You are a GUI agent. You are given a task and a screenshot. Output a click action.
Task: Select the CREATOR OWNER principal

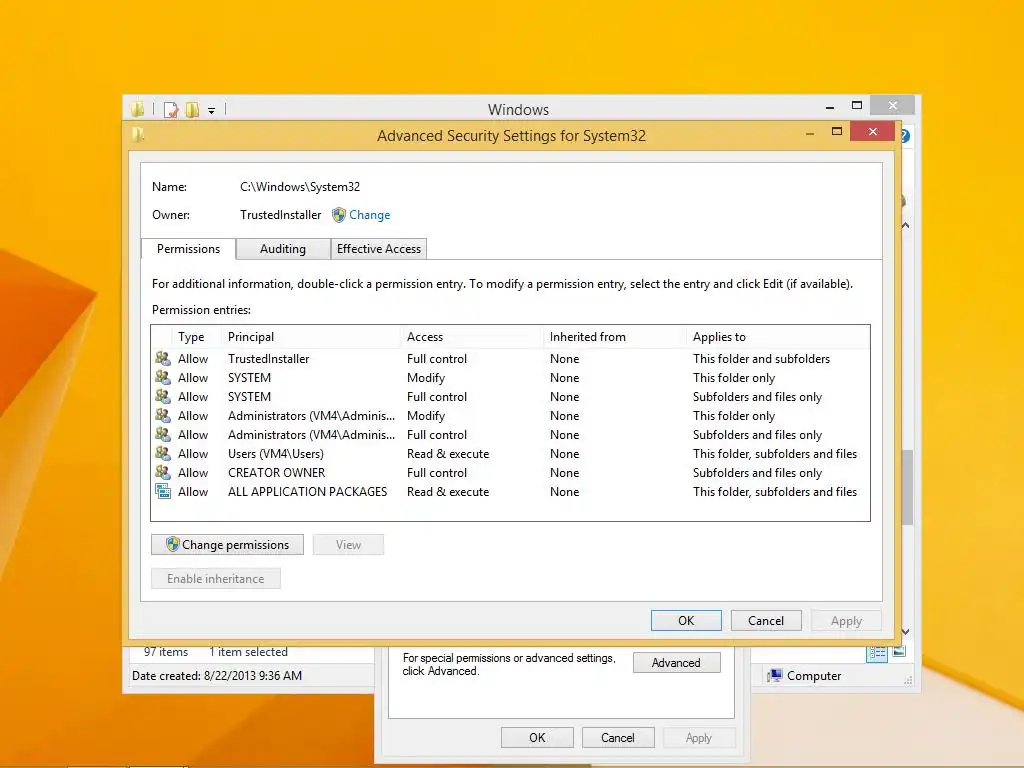point(276,472)
